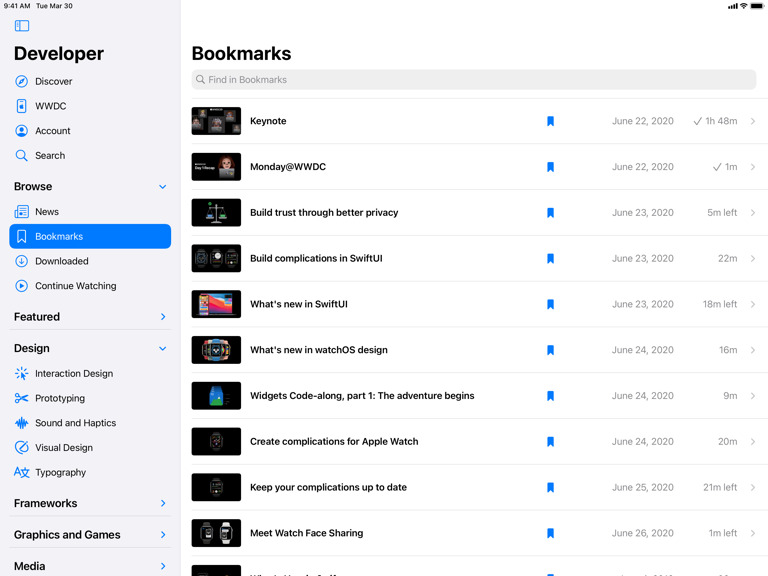Open the Downloaded arrow icon
Screen dimensions: 768x576
coord(22,261)
